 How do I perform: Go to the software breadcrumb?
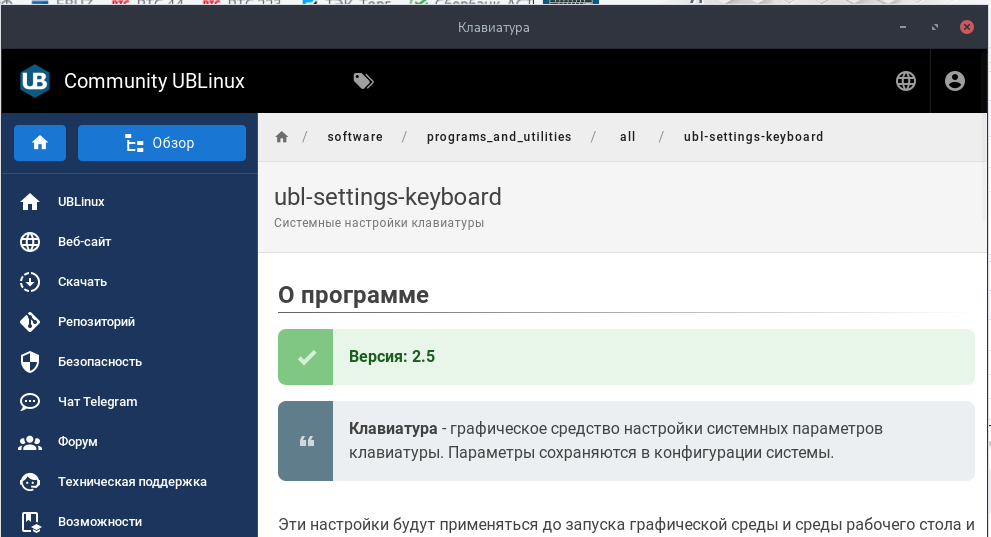click(x=355, y=137)
